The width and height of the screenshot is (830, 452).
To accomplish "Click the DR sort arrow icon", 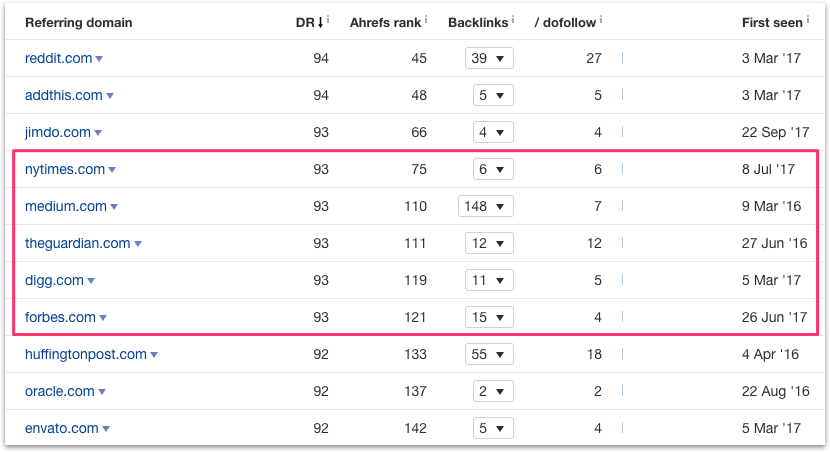I will (320, 22).
